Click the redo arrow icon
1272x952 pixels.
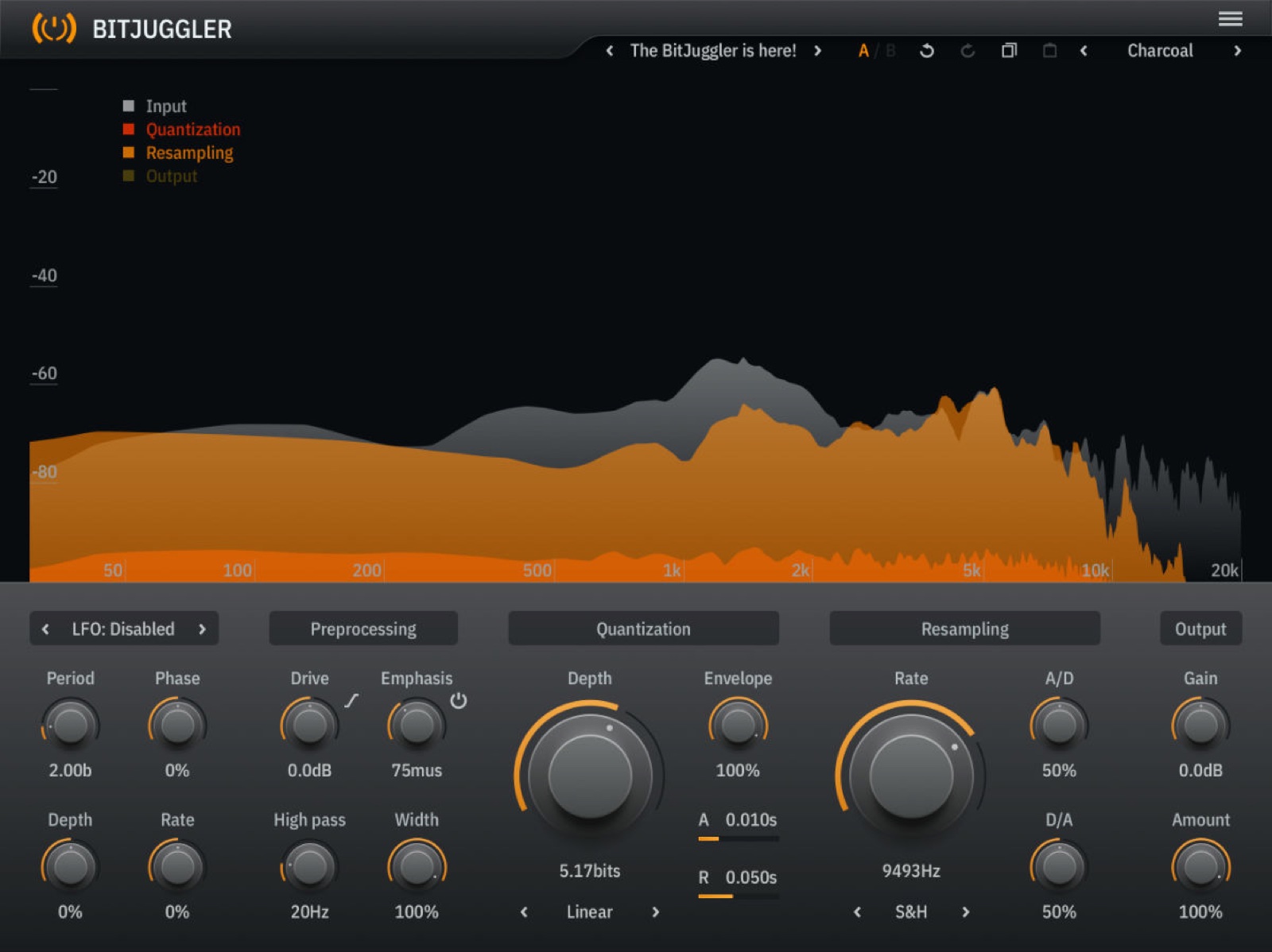(968, 51)
